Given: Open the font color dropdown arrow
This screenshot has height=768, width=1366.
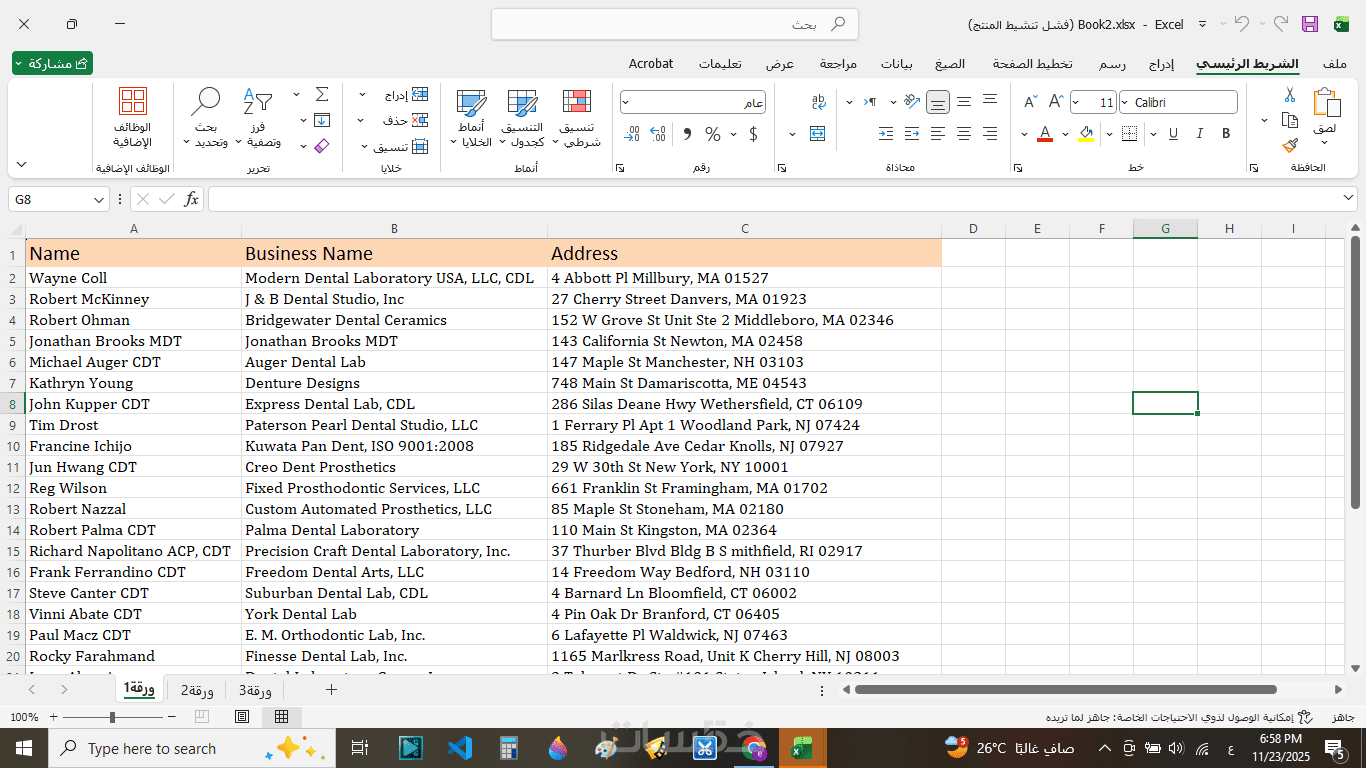Looking at the screenshot, I should coord(1024,134).
